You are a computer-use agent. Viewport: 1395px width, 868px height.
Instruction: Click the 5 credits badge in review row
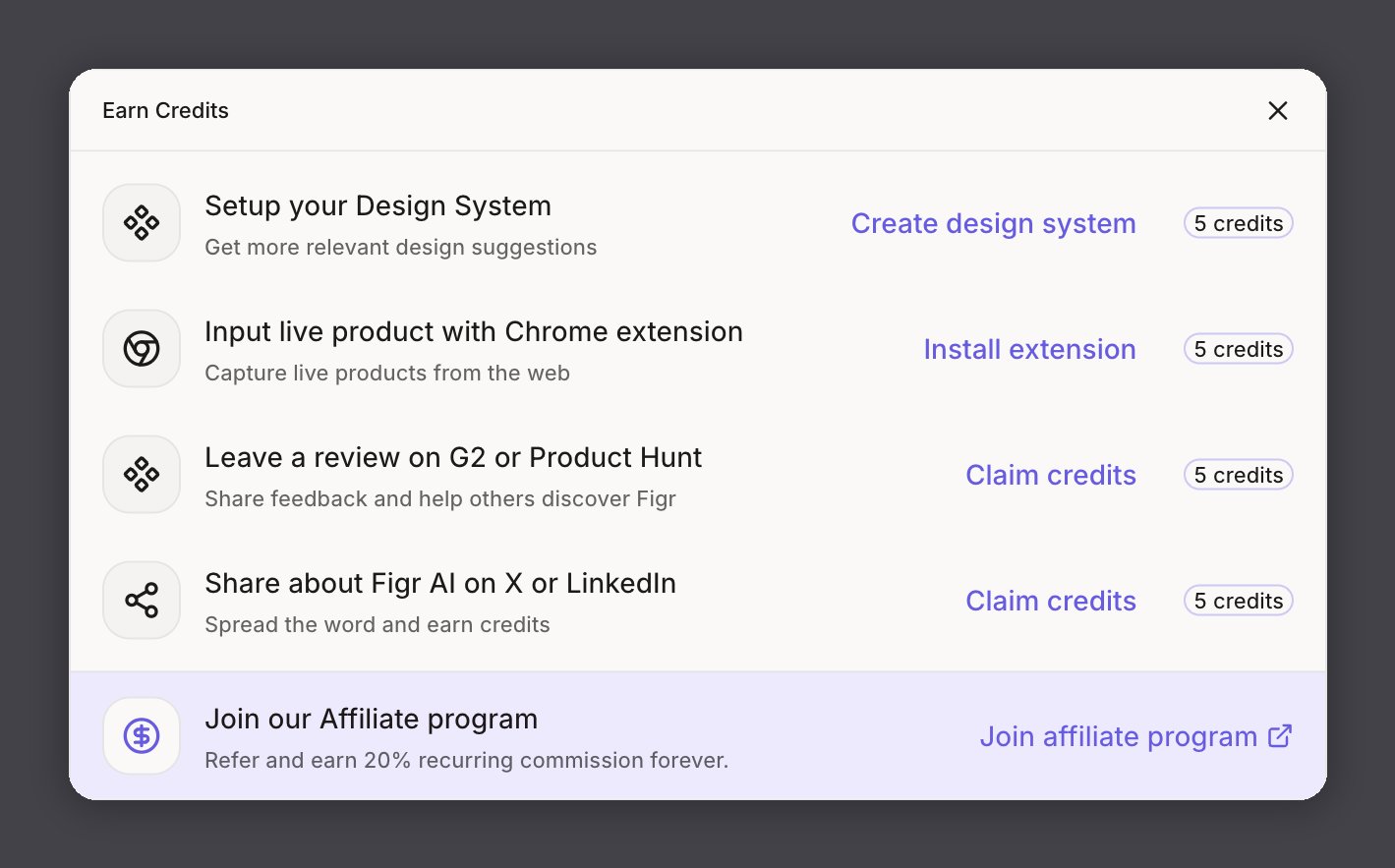pyautogui.click(x=1238, y=475)
